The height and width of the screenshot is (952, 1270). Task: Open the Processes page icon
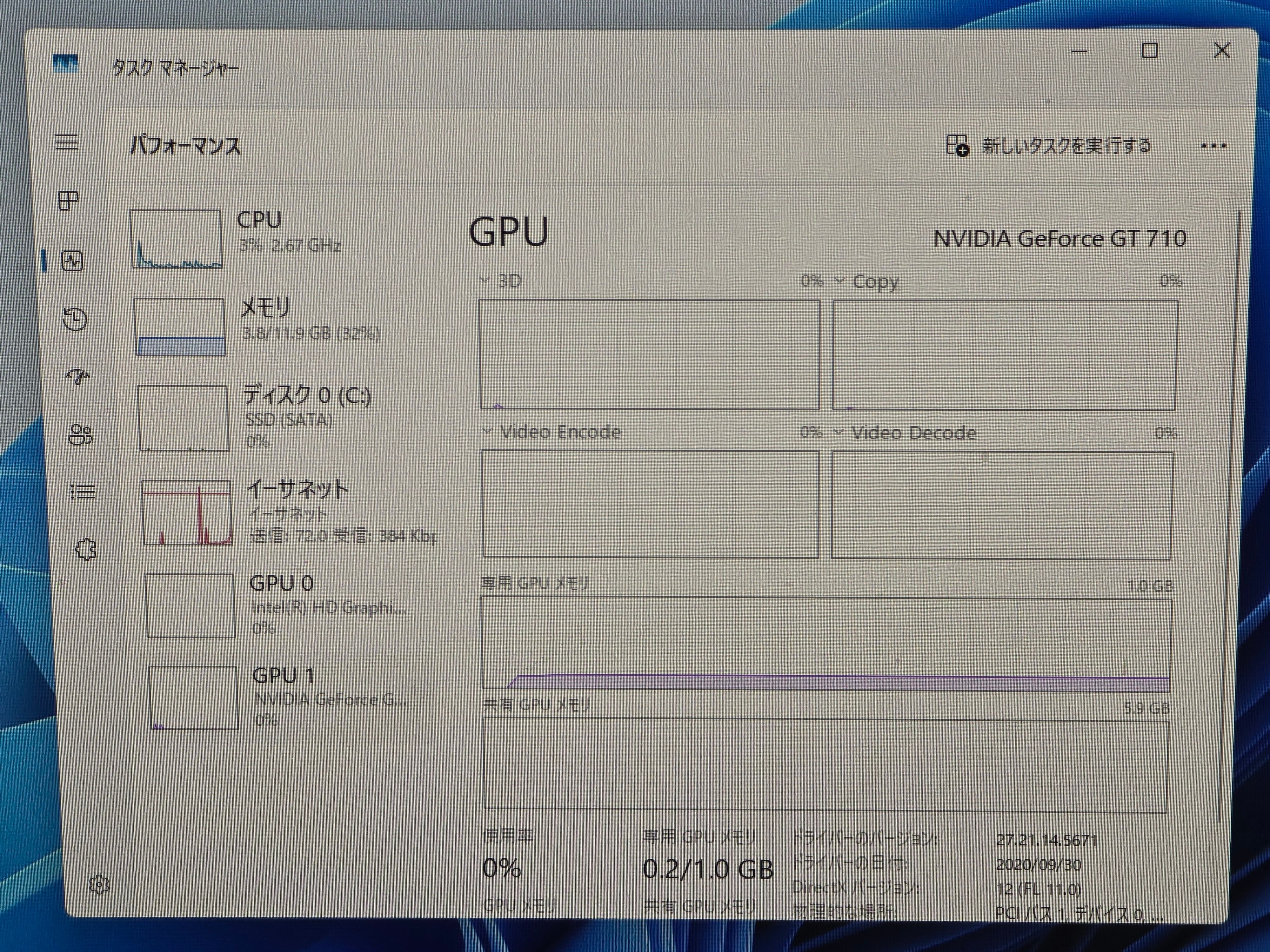[69, 201]
